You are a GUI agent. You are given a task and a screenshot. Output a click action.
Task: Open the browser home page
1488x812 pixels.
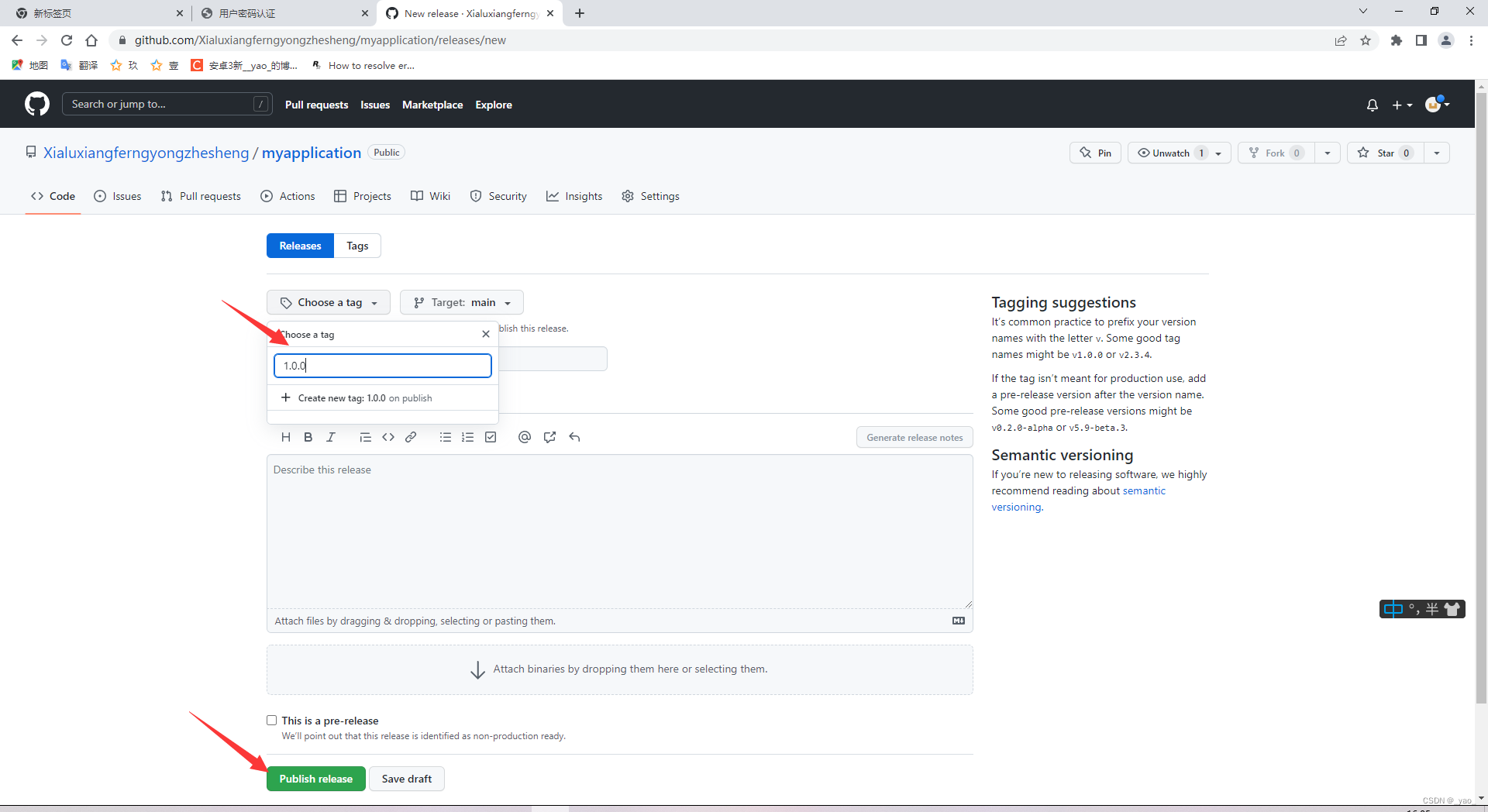(91, 40)
